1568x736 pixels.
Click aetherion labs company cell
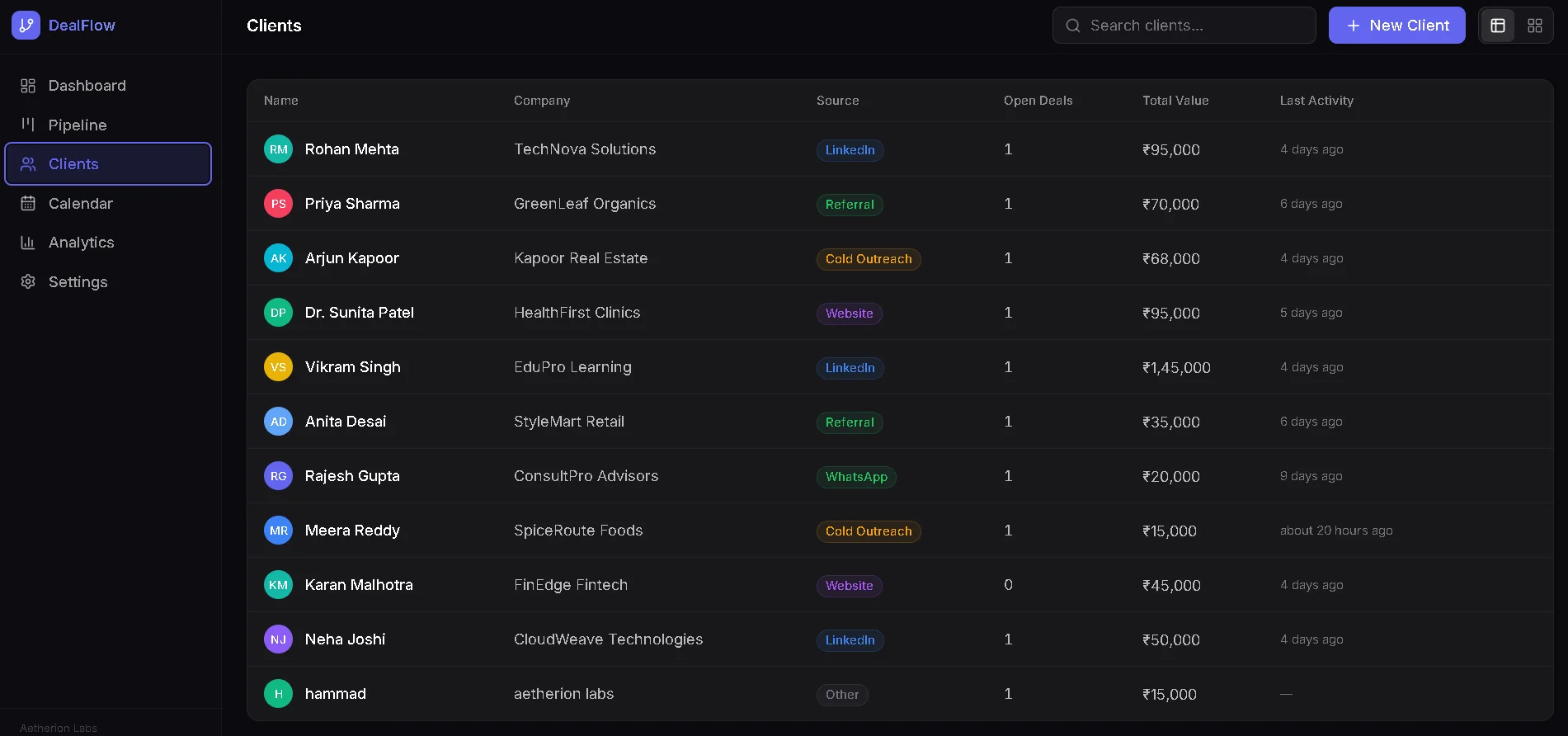coord(563,694)
